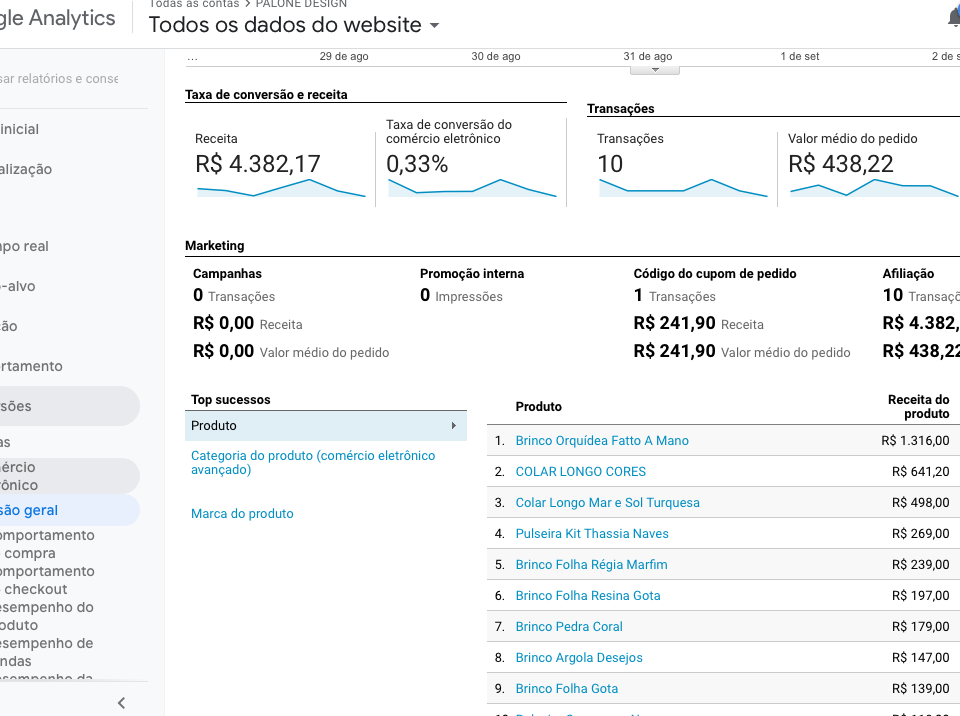
Task: Collapse the timeline chart handle tab
Action: click(x=654, y=70)
